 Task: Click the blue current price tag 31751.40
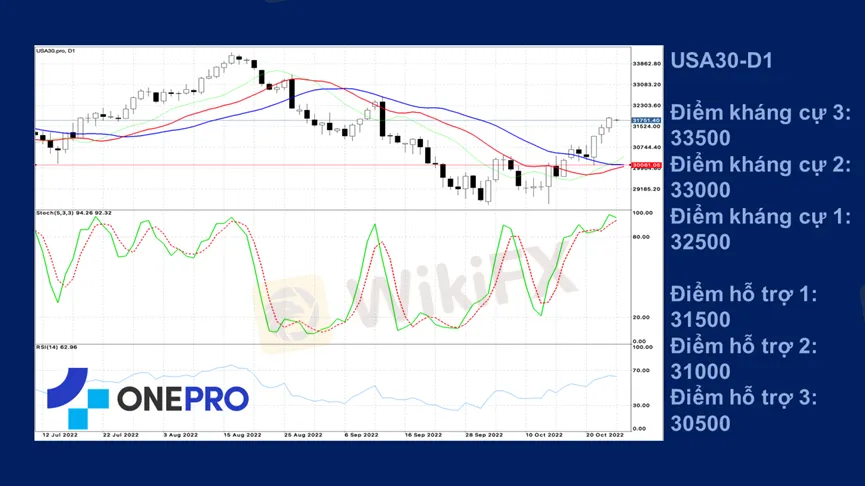646,120
